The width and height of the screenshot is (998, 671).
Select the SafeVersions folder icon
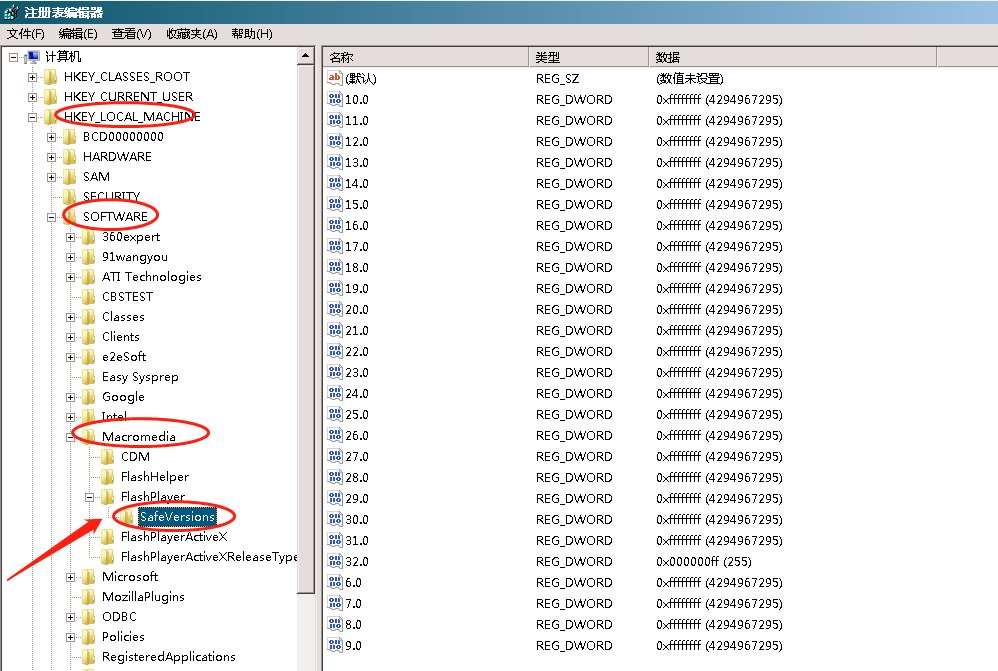click(129, 517)
